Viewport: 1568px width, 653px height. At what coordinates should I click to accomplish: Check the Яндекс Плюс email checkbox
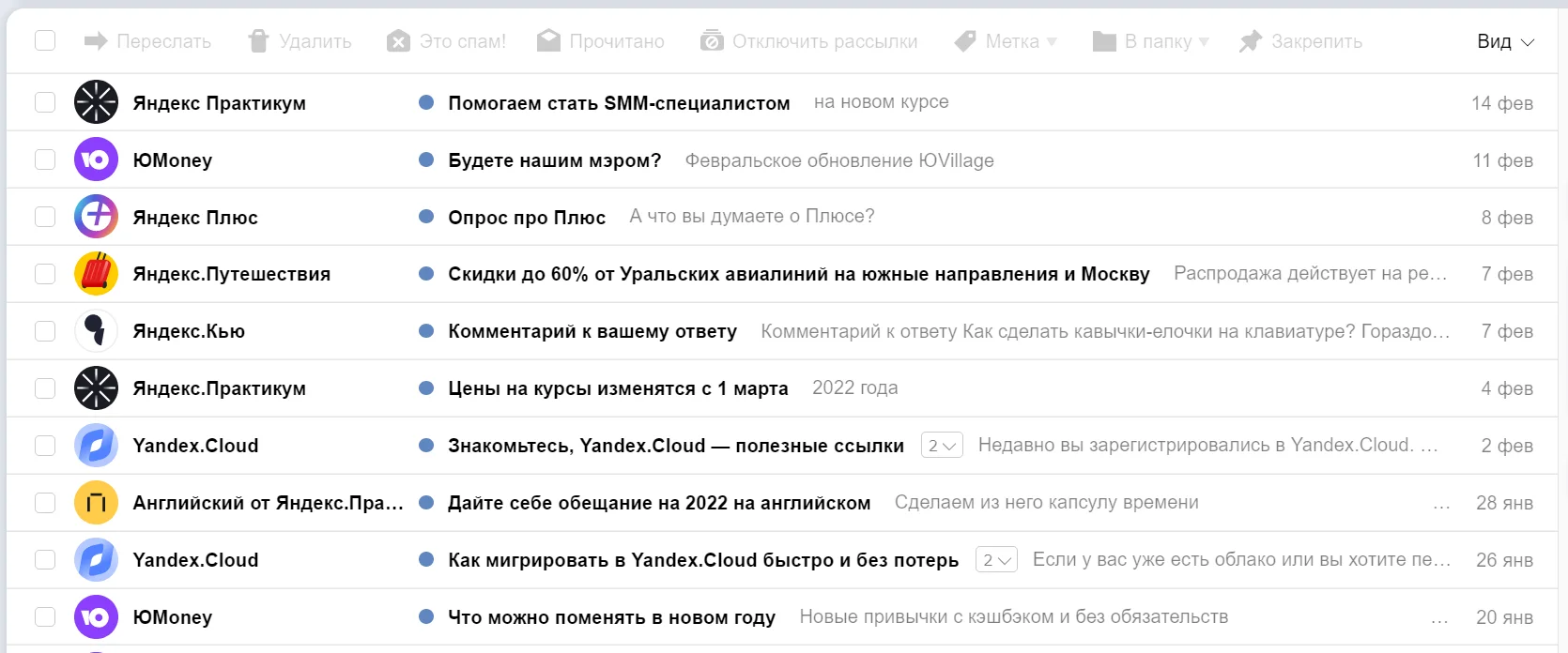[45, 217]
